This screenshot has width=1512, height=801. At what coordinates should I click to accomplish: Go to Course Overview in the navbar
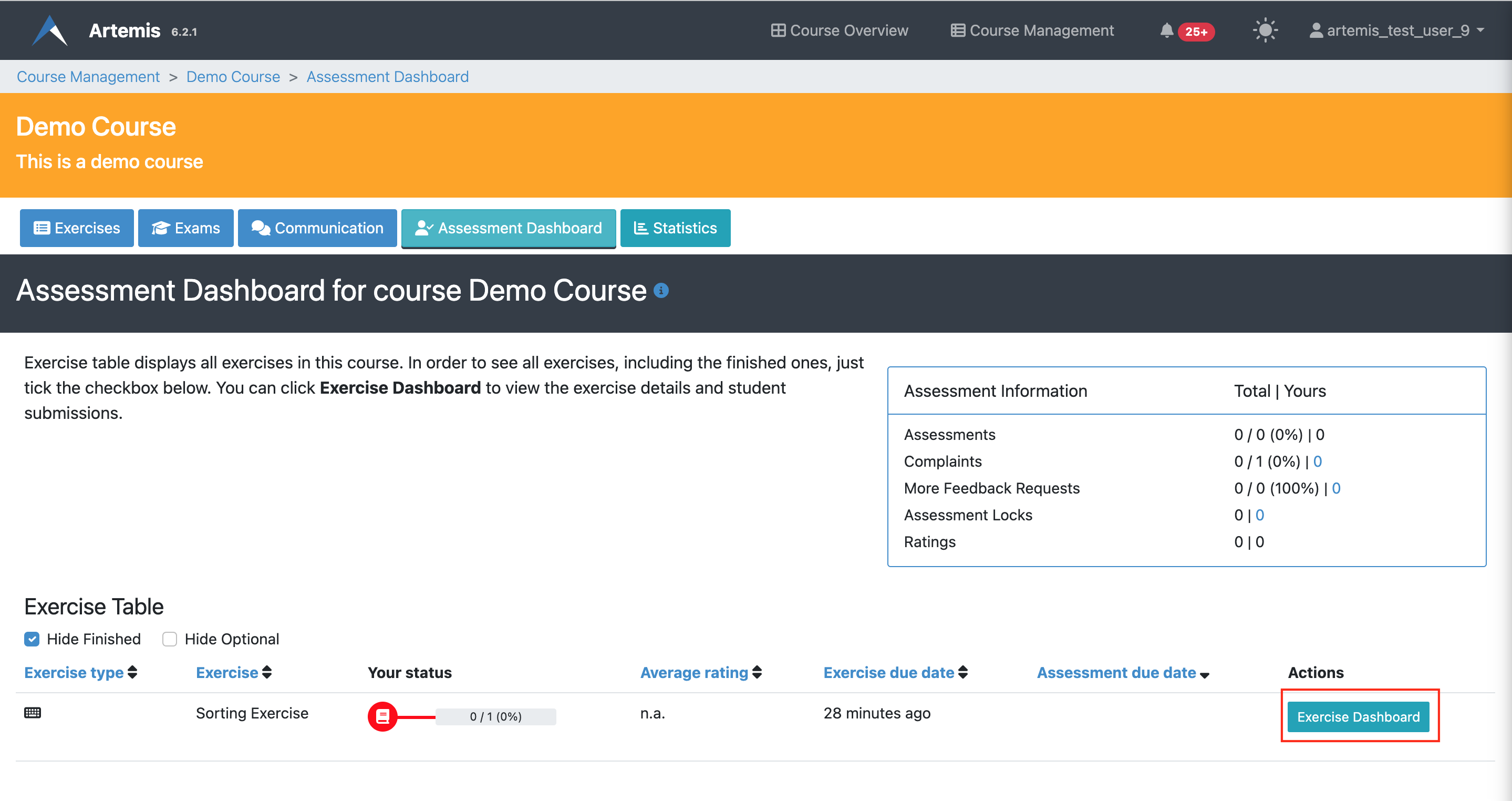(x=840, y=30)
